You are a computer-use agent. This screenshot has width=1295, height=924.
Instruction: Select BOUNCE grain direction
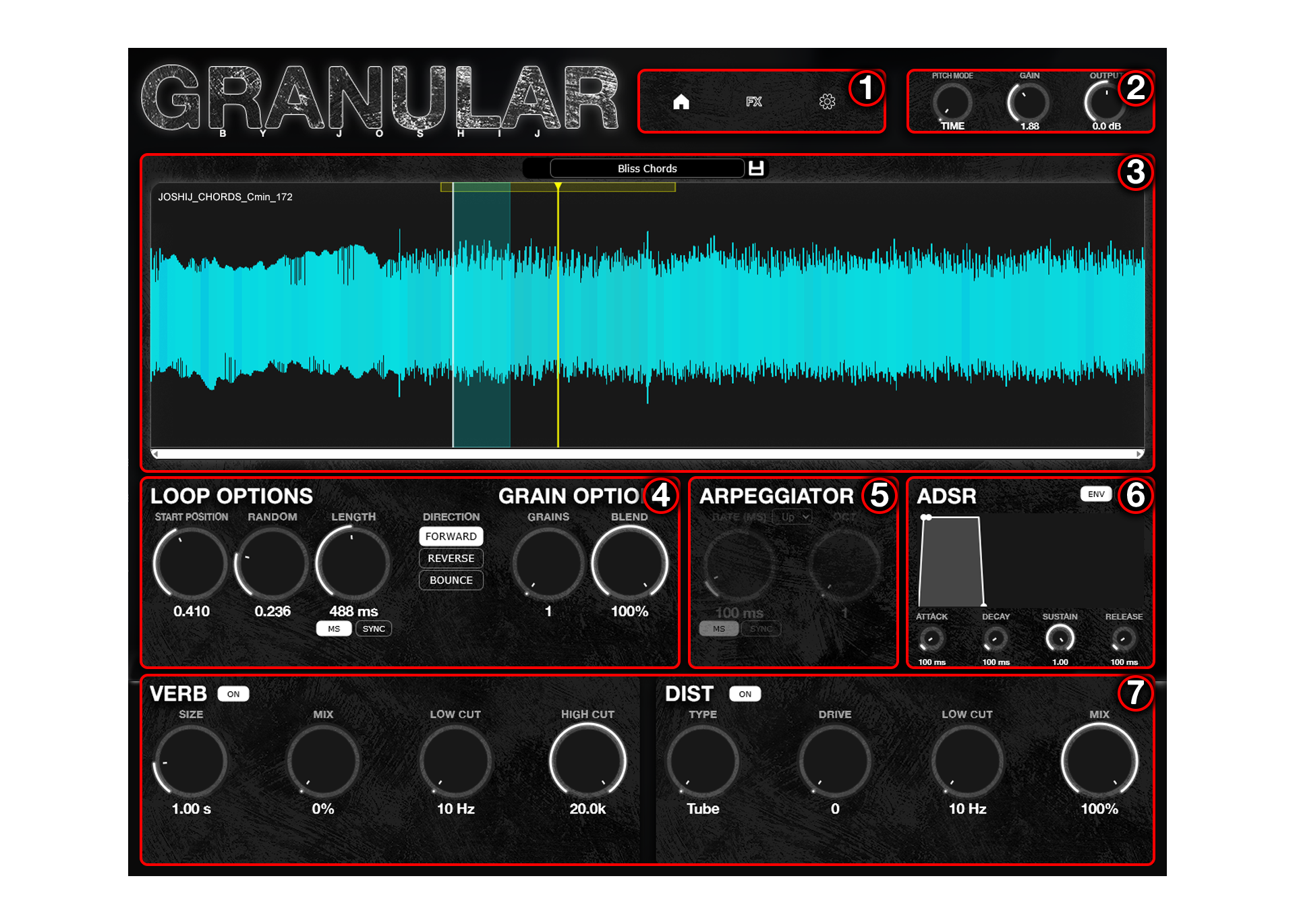[x=451, y=580]
